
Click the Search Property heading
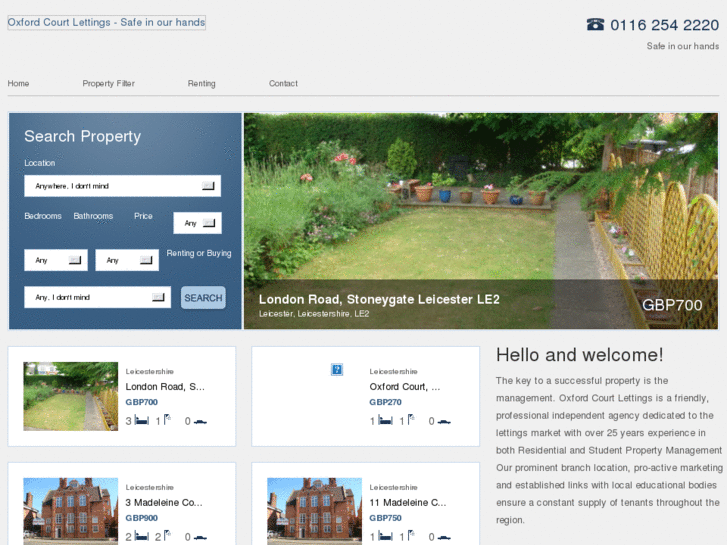click(83, 136)
